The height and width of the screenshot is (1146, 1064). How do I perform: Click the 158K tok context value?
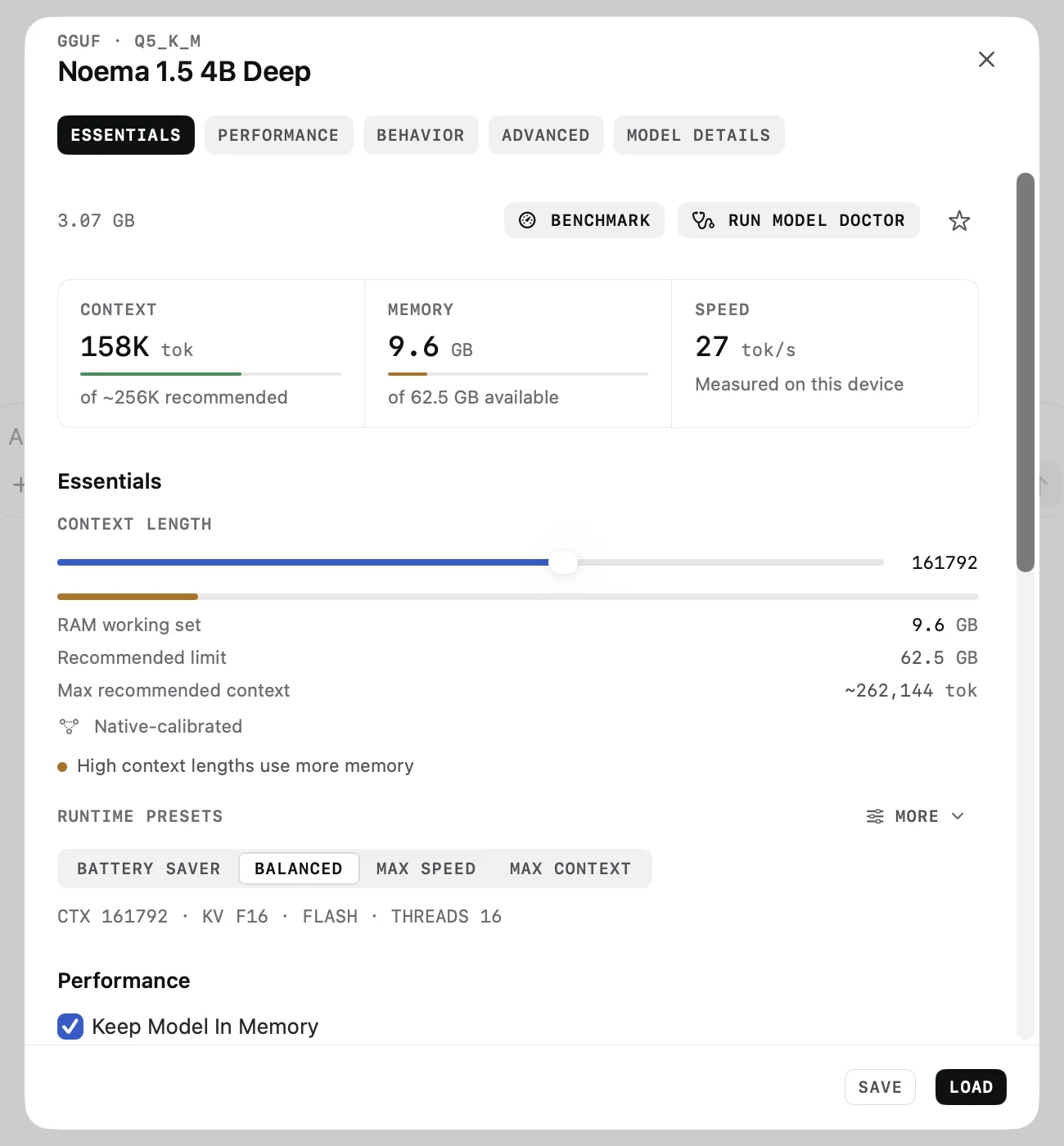(x=137, y=347)
